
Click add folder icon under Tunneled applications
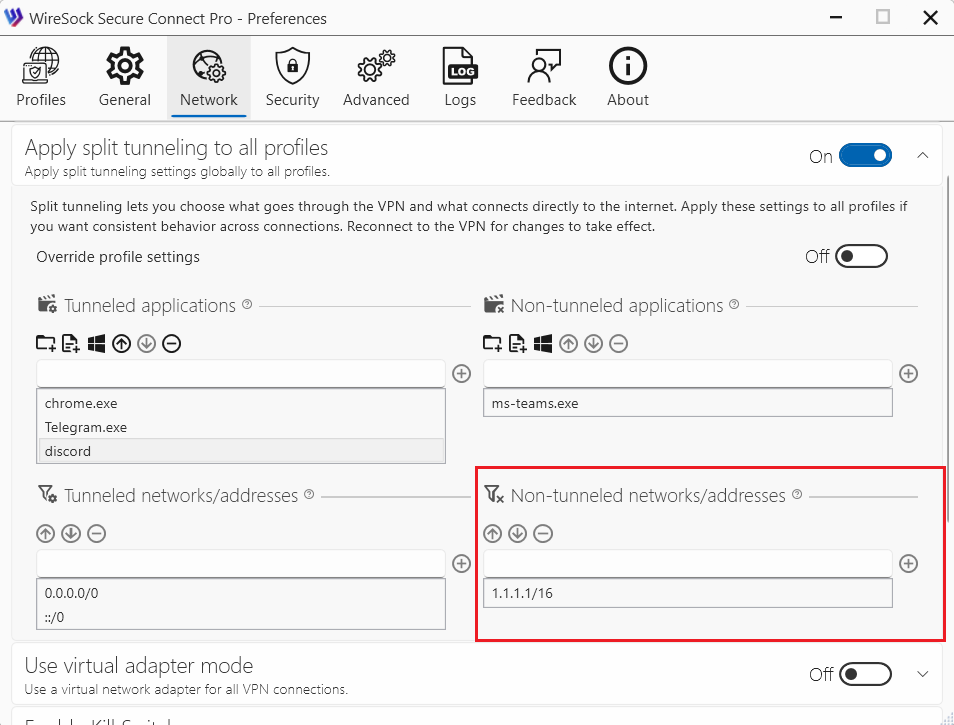point(46,344)
